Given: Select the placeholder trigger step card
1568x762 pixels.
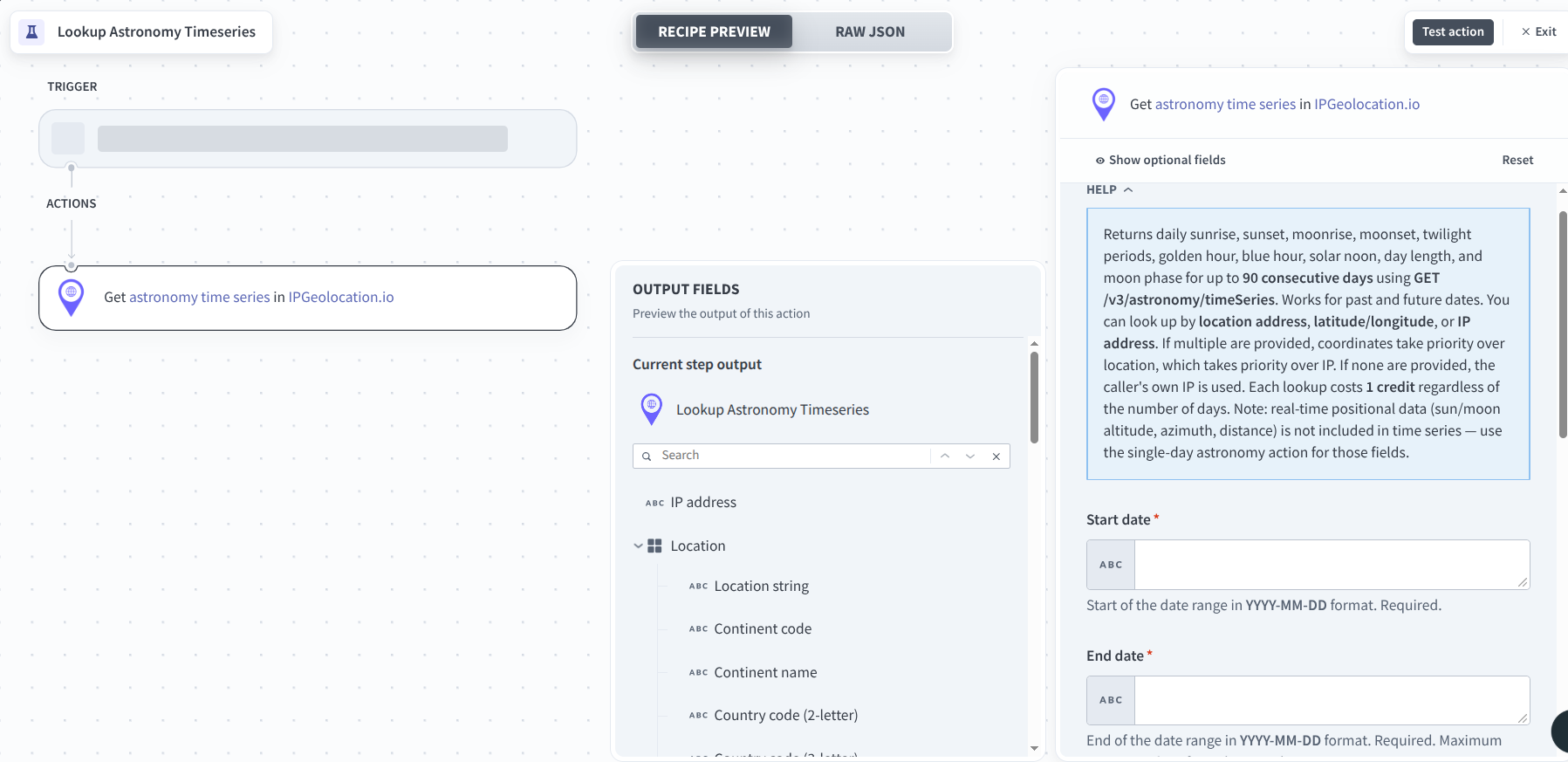Looking at the screenshot, I should click(307, 139).
